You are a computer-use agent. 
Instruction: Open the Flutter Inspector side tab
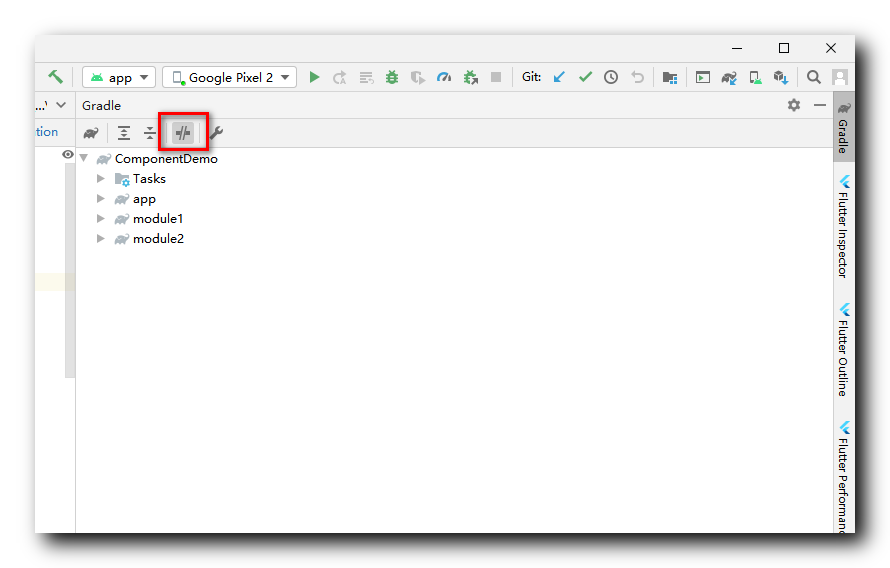tap(843, 226)
